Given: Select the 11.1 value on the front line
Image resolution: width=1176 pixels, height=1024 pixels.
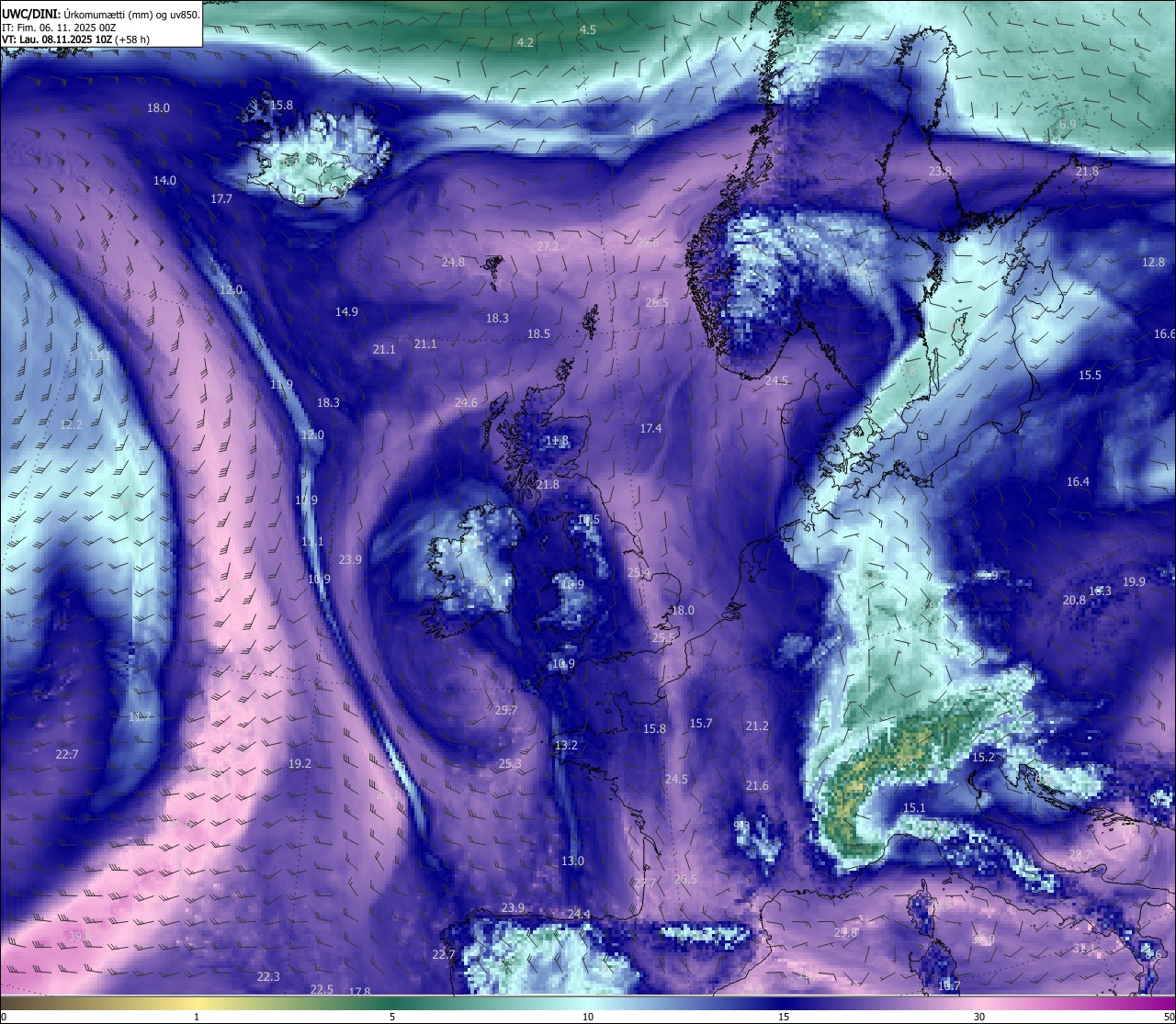Looking at the screenshot, I should coord(312,542).
